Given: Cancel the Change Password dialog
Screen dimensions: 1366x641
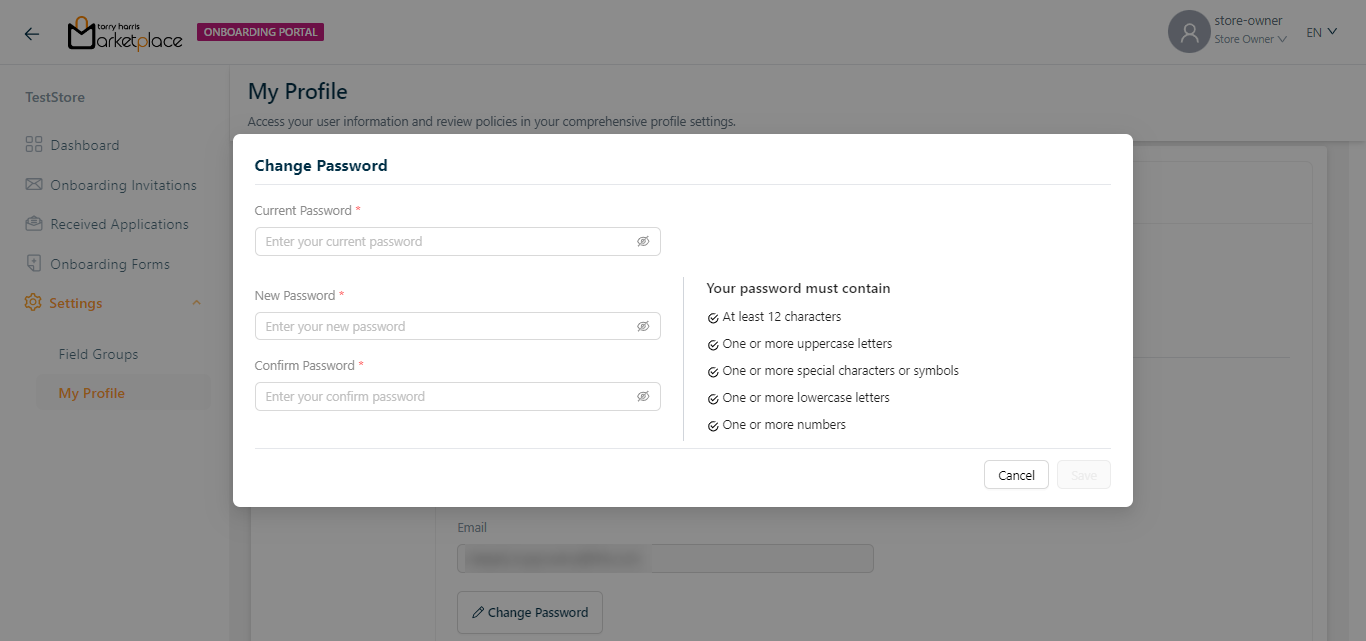Looking at the screenshot, I should pos(1016,475).
